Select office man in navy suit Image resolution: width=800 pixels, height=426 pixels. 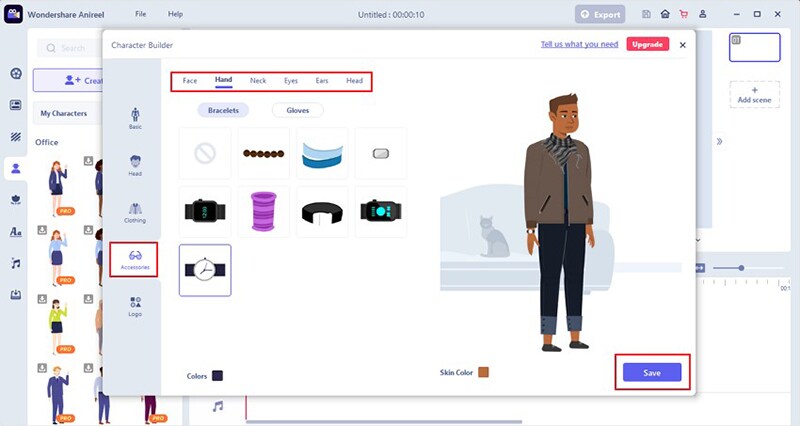pyautogui.click(x=57, y=394)
